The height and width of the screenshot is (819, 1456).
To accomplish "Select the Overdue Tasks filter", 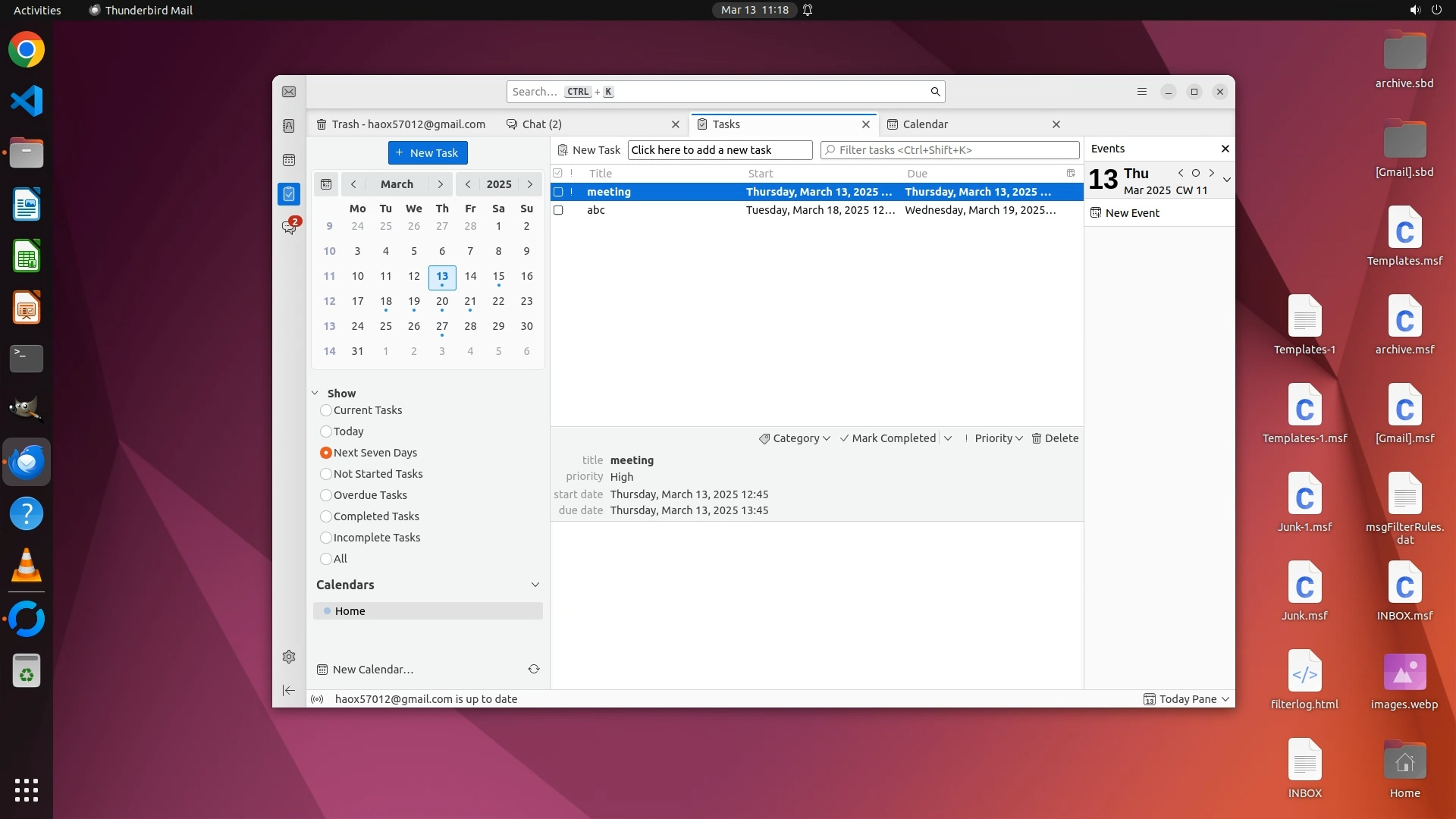I will coord(326,495).
